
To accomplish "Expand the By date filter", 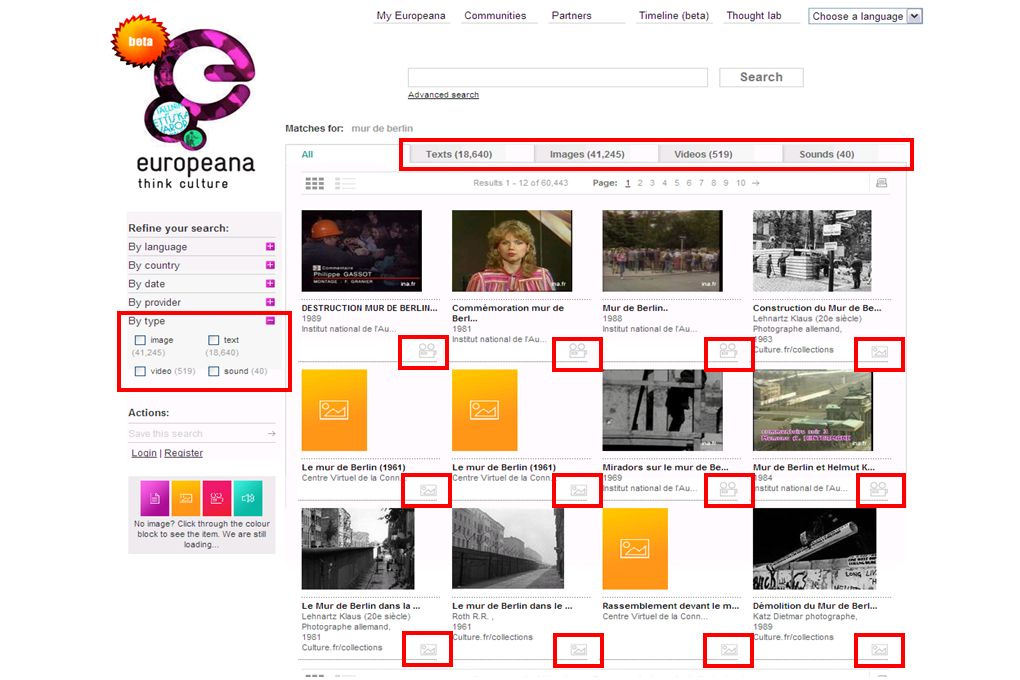I will coord(270,284).
